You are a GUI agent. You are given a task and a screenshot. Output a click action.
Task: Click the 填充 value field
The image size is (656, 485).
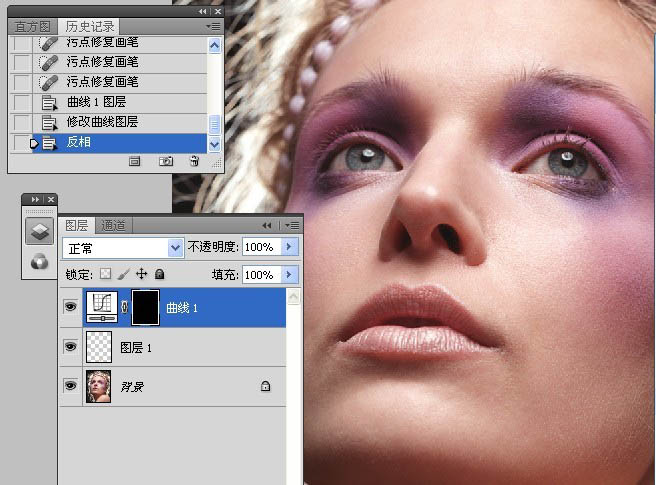[x=261, y=275]
